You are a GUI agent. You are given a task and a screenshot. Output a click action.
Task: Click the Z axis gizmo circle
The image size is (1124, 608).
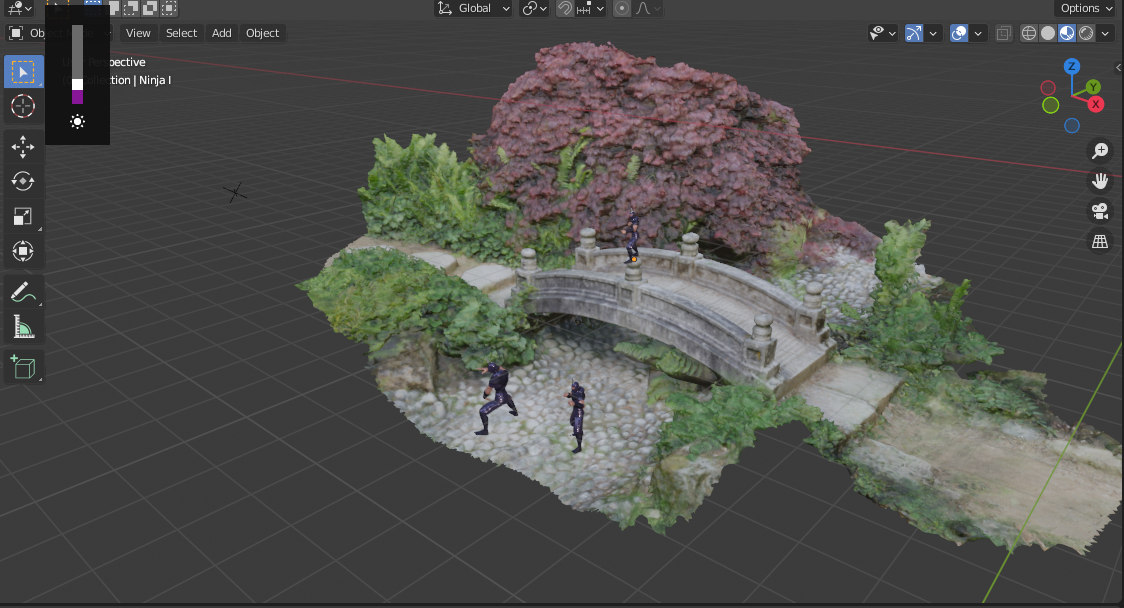click(x=1072, y=66)
